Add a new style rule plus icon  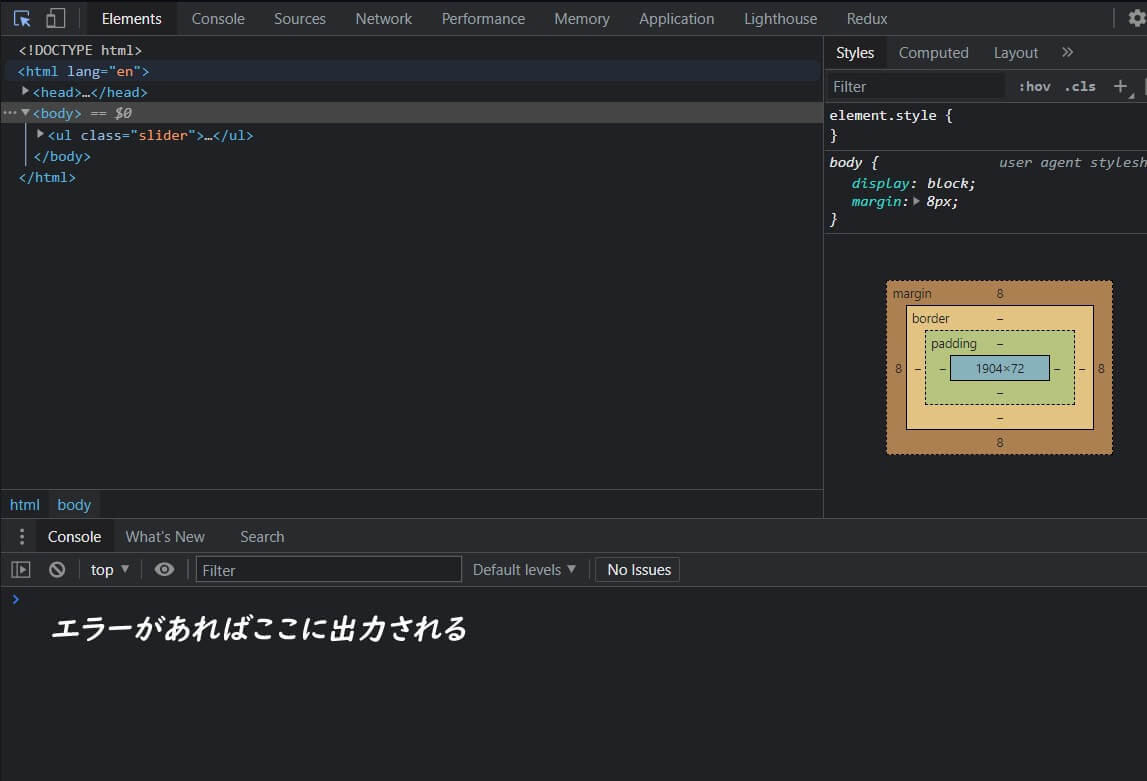1121,87
